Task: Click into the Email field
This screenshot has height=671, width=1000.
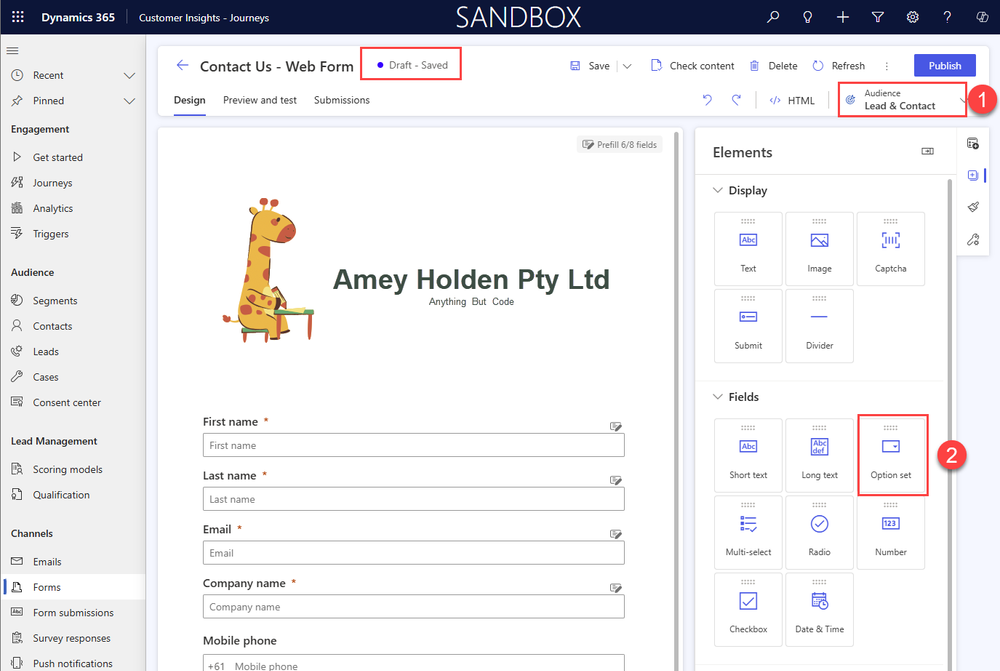Action: (x=413, y=553)
